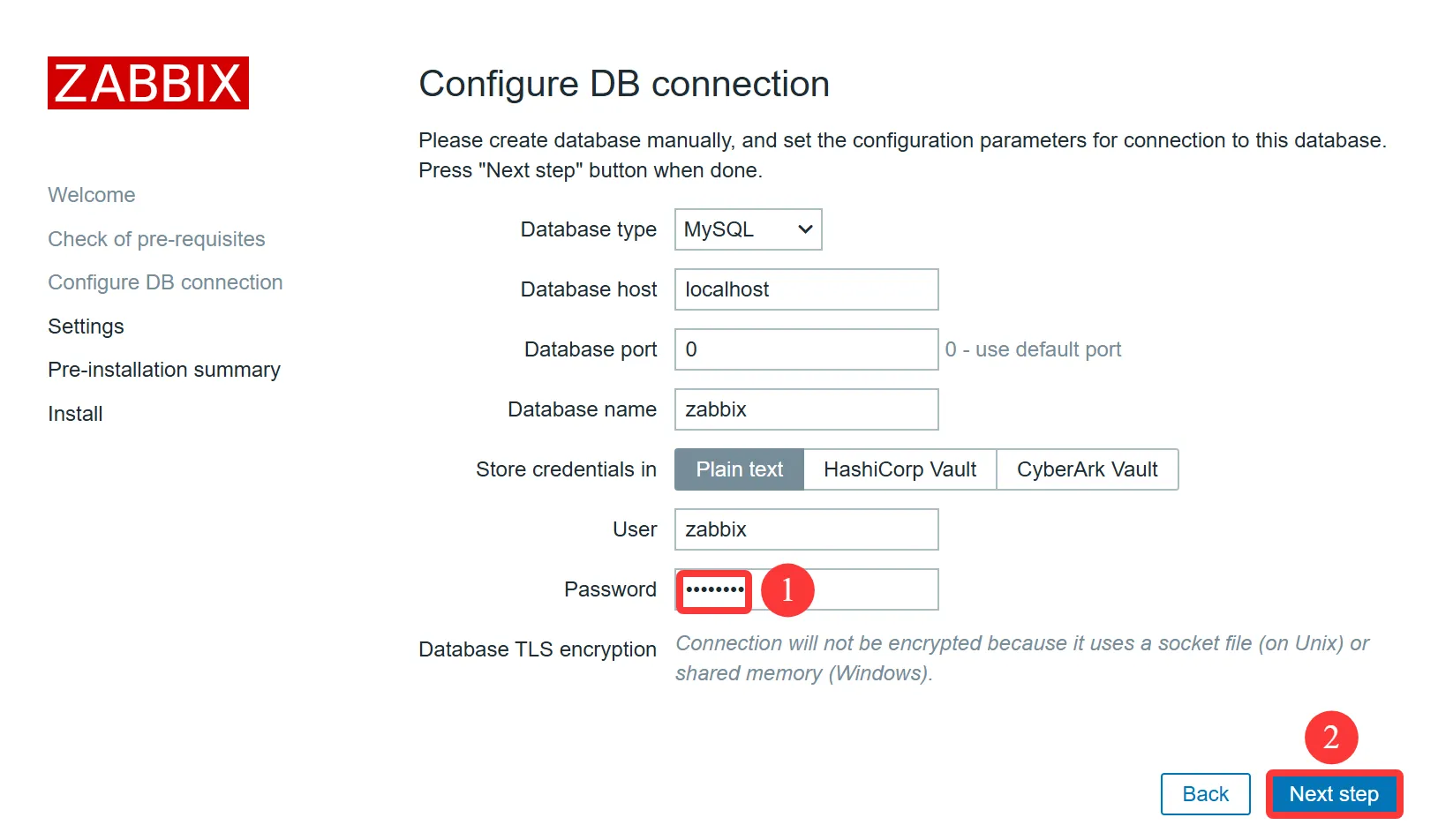Select Pre-installation summary step
Viewport: 1453px width, 840px height.
[164, 370]
